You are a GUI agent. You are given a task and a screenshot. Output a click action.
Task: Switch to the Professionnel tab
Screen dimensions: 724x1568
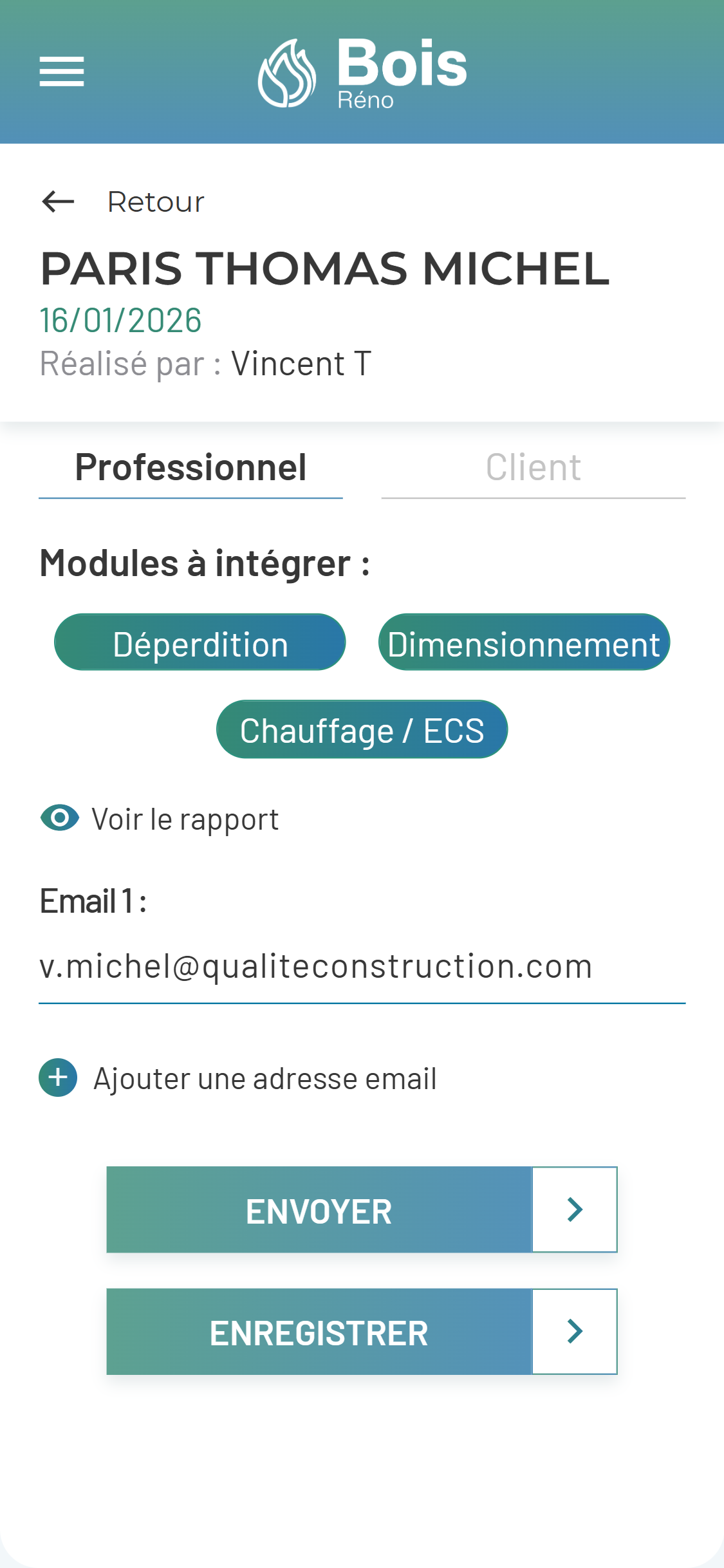tap(190, 468)
